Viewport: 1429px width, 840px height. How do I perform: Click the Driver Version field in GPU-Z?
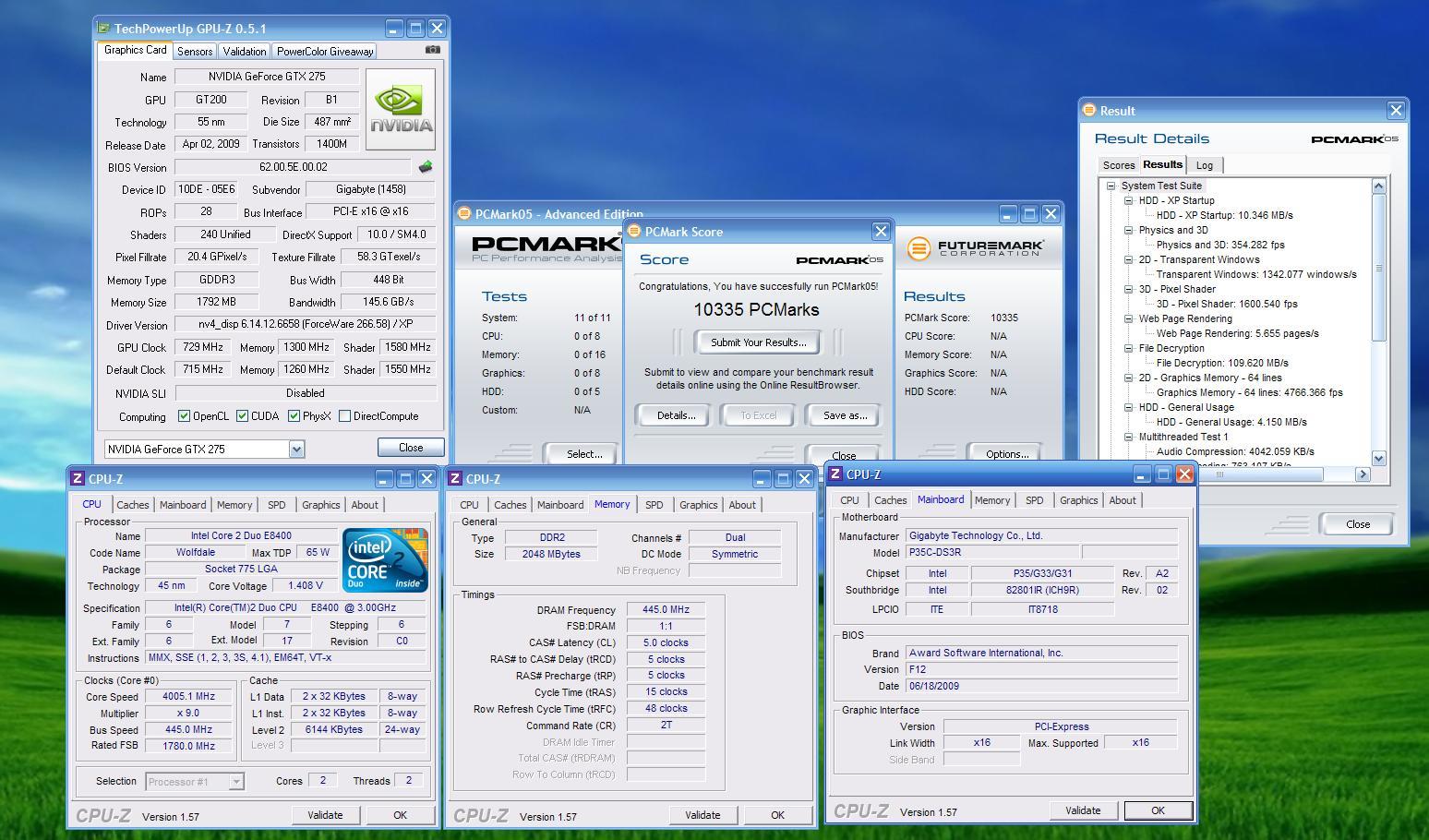[305, 325]
